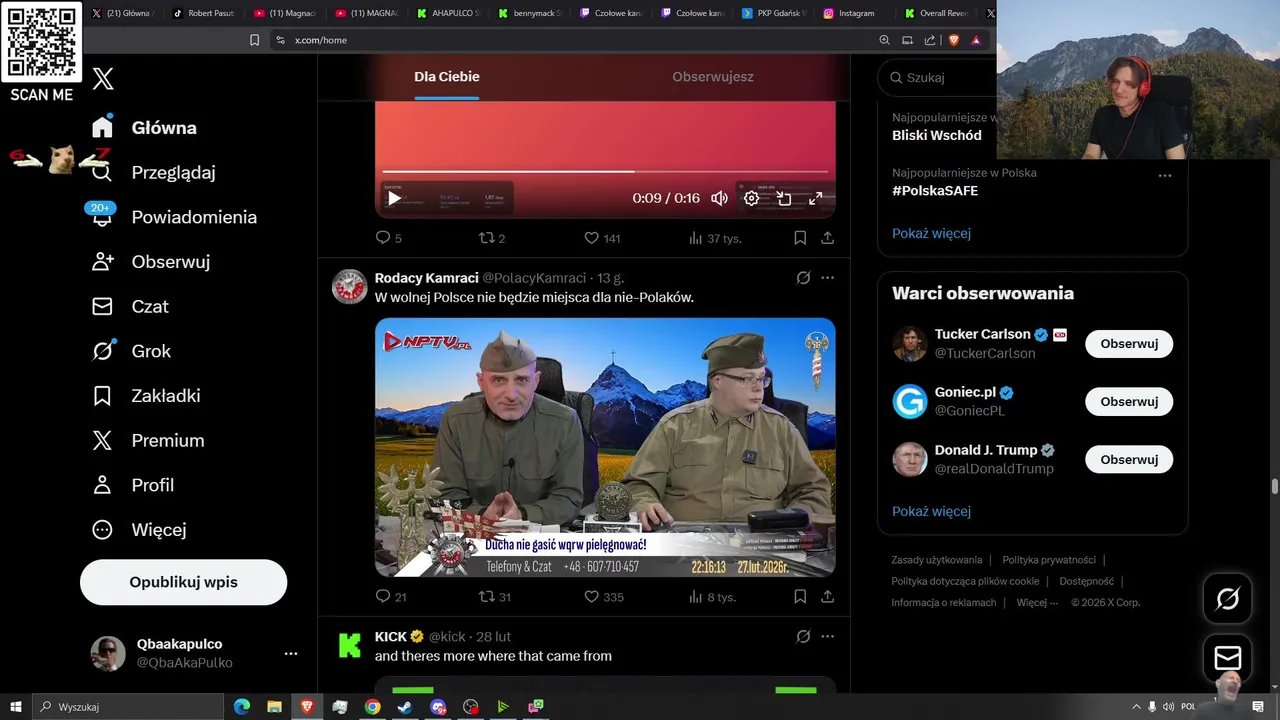Like the video post with 141 likes
This screenshot has height=720, width=1280.
[602, 238]
